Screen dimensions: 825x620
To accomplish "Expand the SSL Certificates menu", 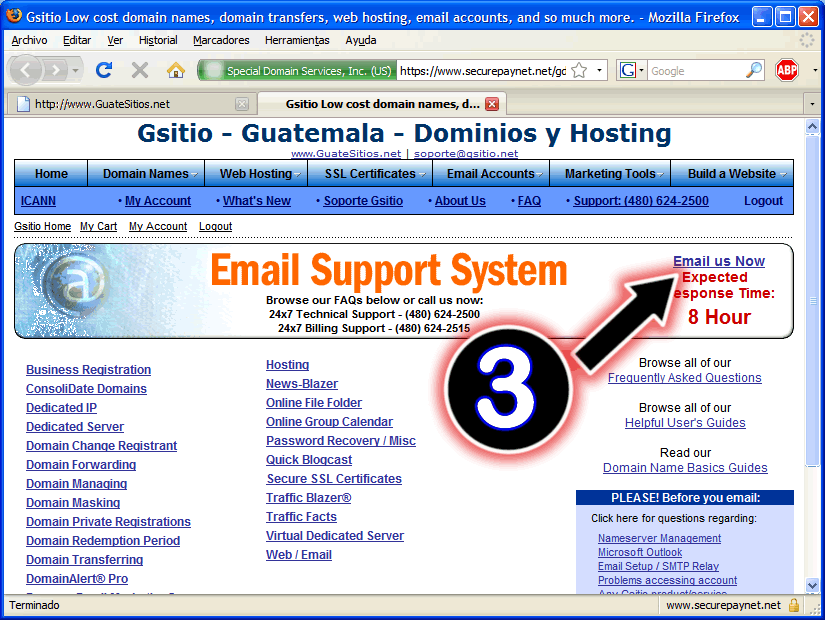I will point(370,174).
